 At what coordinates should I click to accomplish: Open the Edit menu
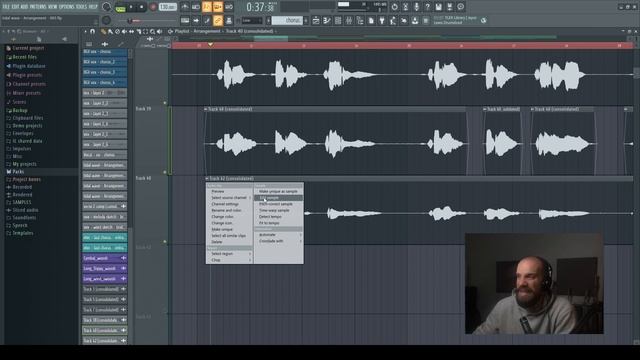coord(15,7)
